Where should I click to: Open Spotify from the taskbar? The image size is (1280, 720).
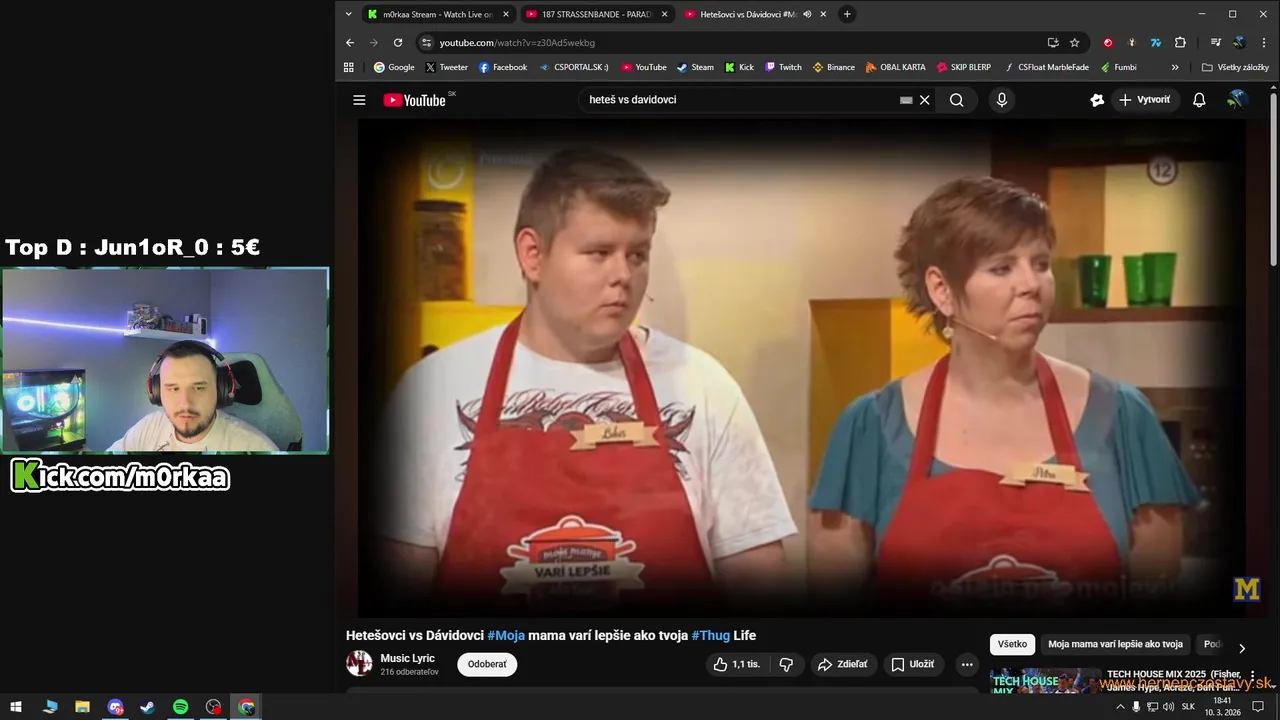[x=180, y=707]
